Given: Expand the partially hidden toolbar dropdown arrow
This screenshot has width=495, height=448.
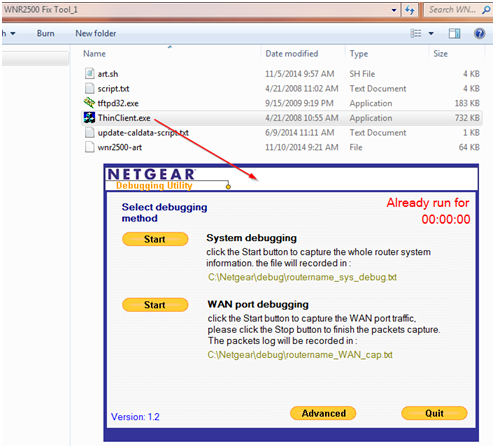Looking at the screenshot, I should tap(13, 33).
